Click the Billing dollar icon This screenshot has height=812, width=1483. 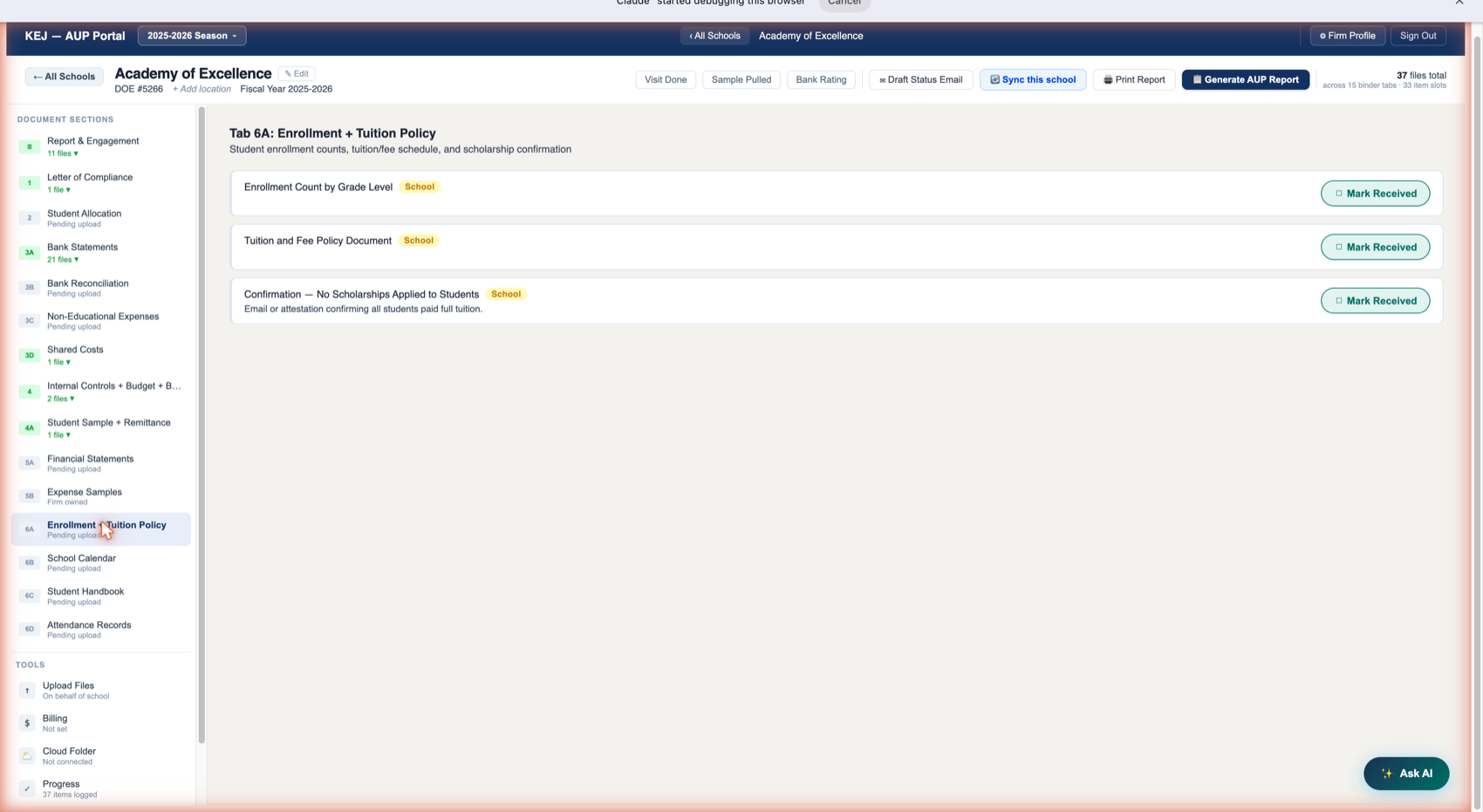coord(27,723)
